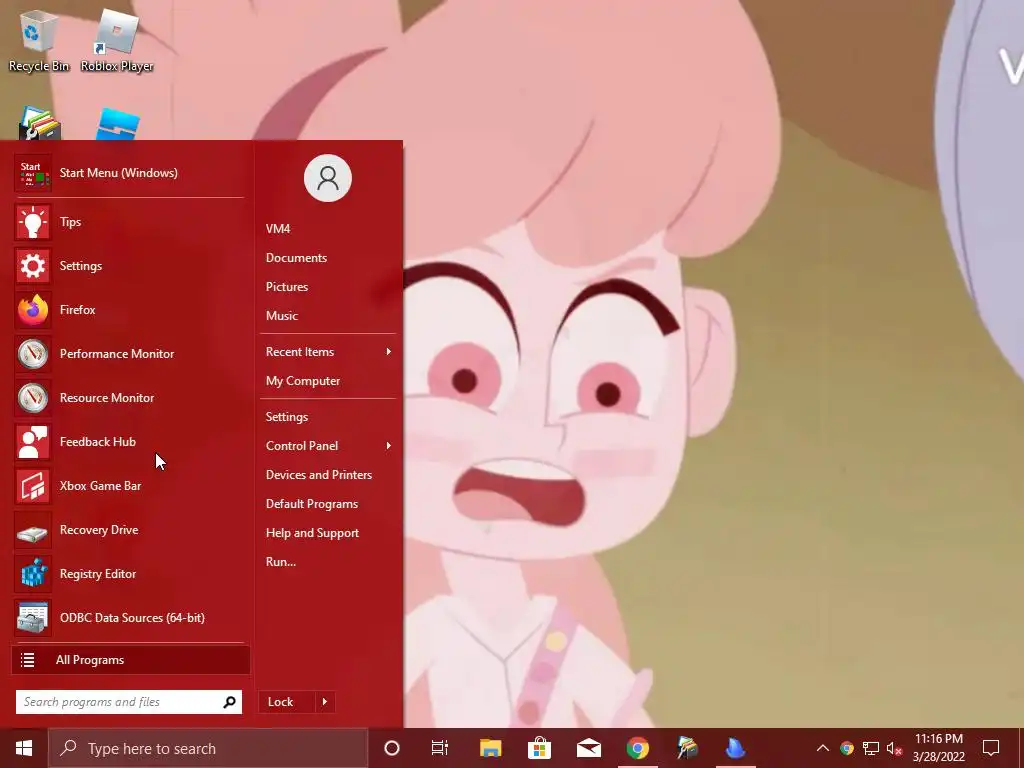Launch Registry Editor
Image resolution: width=1024 pixels, height=768 pixels.
click(x=129, y=574)
